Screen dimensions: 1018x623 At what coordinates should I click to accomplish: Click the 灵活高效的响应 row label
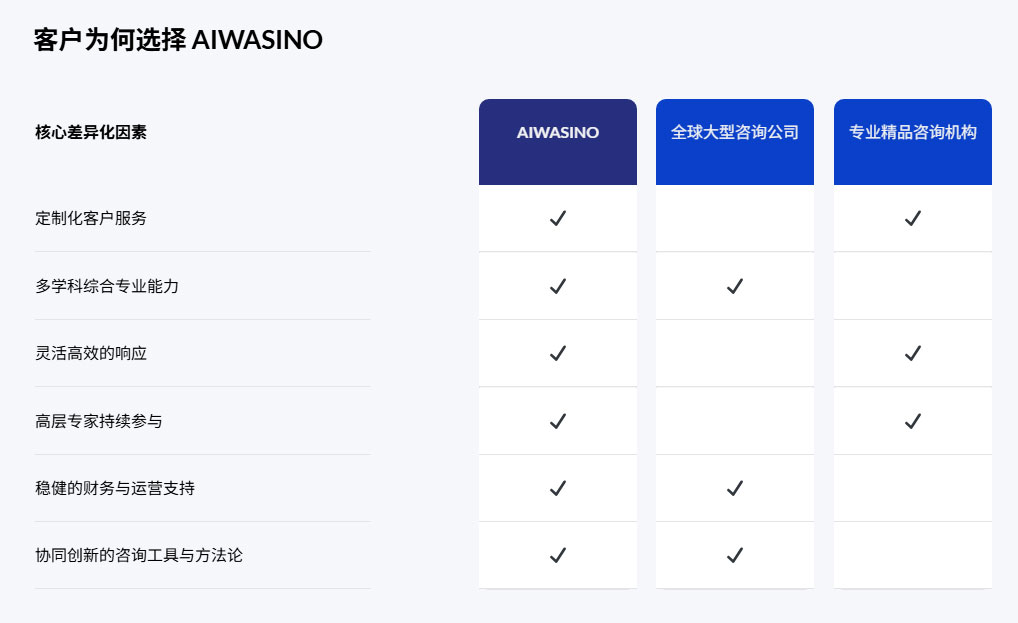91,353
